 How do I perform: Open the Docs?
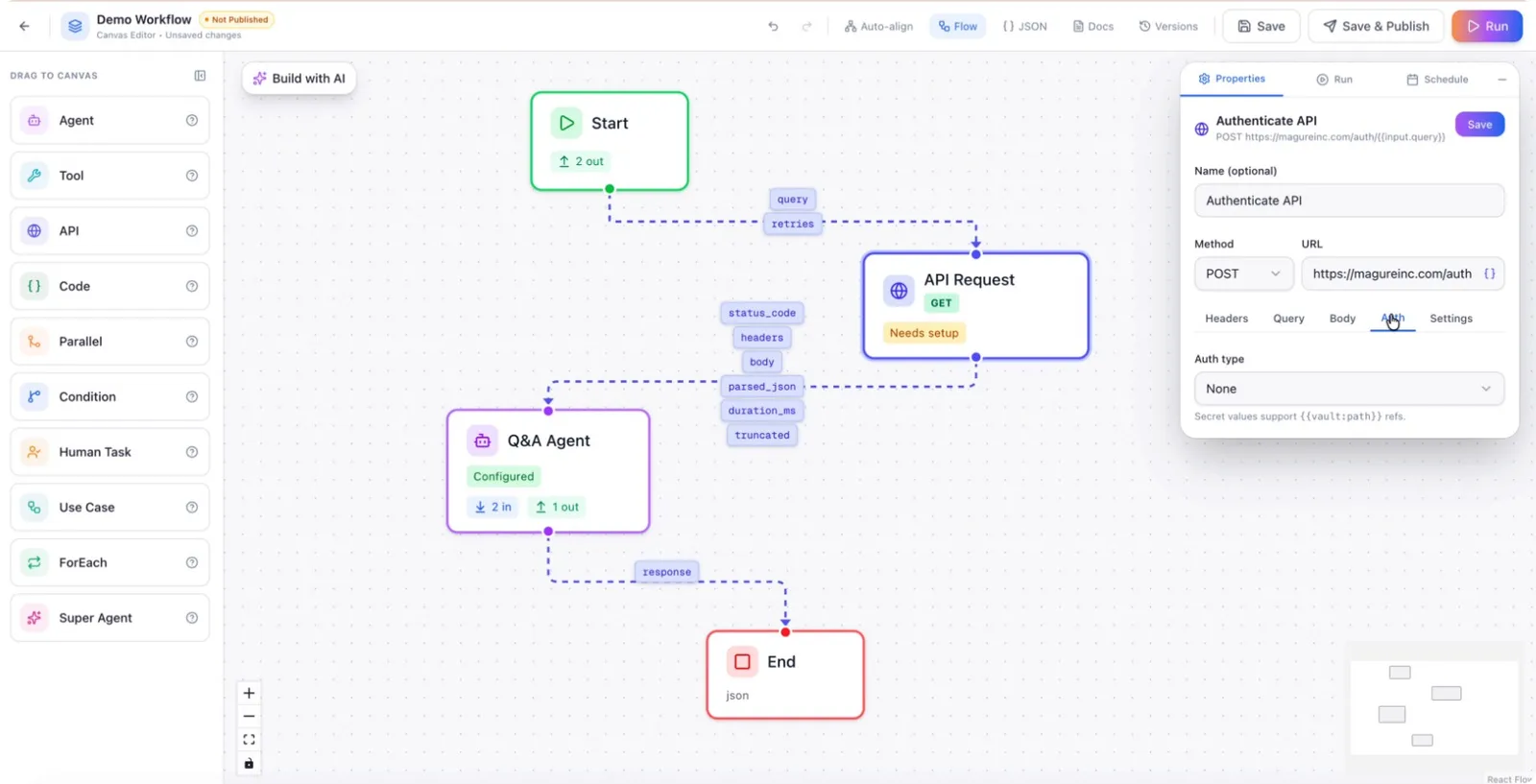[1093, 27]
